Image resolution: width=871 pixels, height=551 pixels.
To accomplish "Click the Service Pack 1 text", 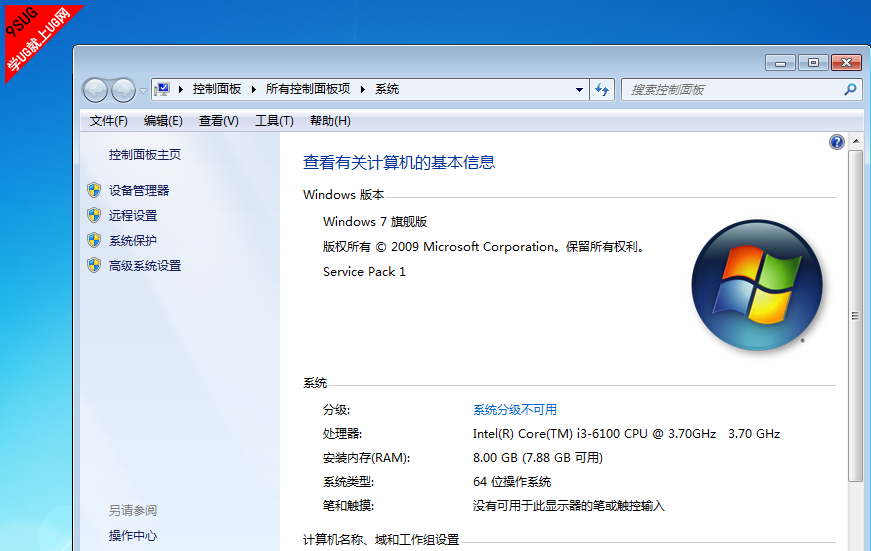I will [x=364, y=272].
